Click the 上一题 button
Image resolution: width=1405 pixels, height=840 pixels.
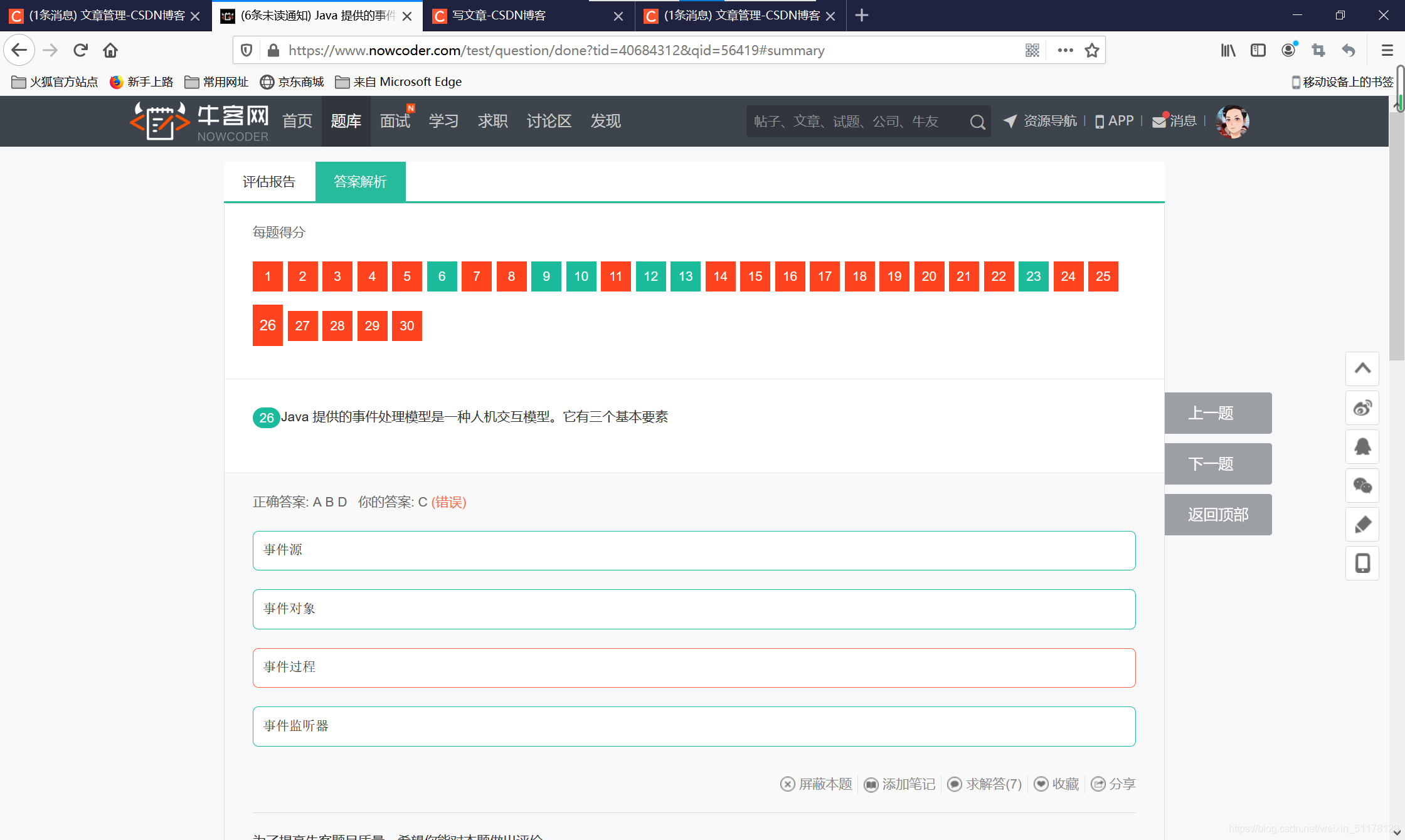coord(1218,413)
